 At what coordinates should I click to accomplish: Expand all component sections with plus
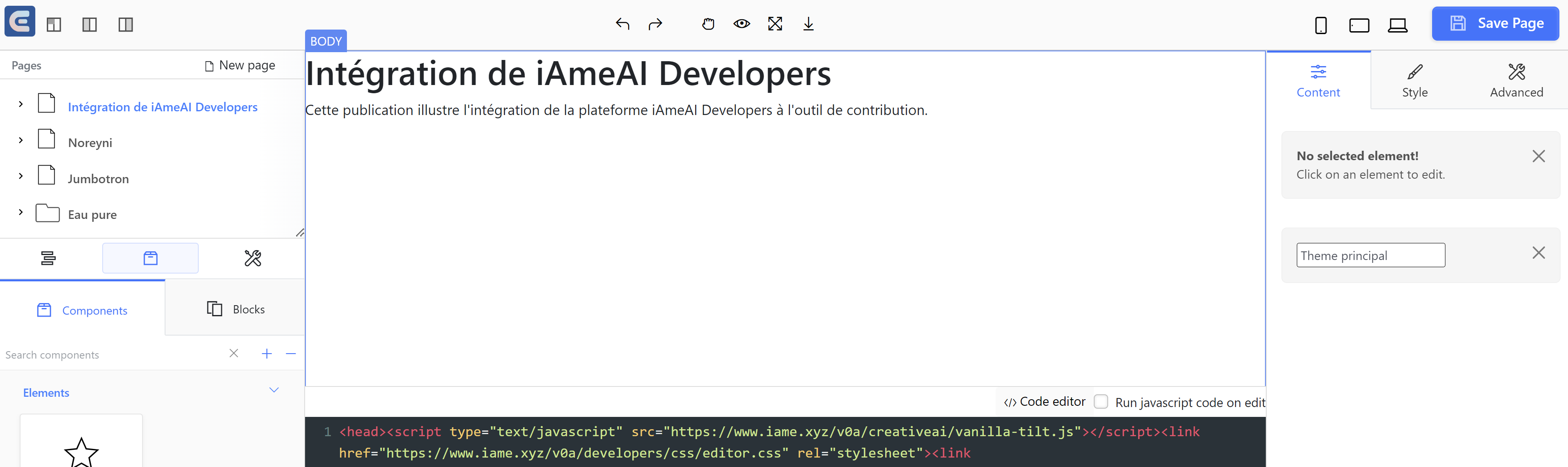tap(266, 353)
